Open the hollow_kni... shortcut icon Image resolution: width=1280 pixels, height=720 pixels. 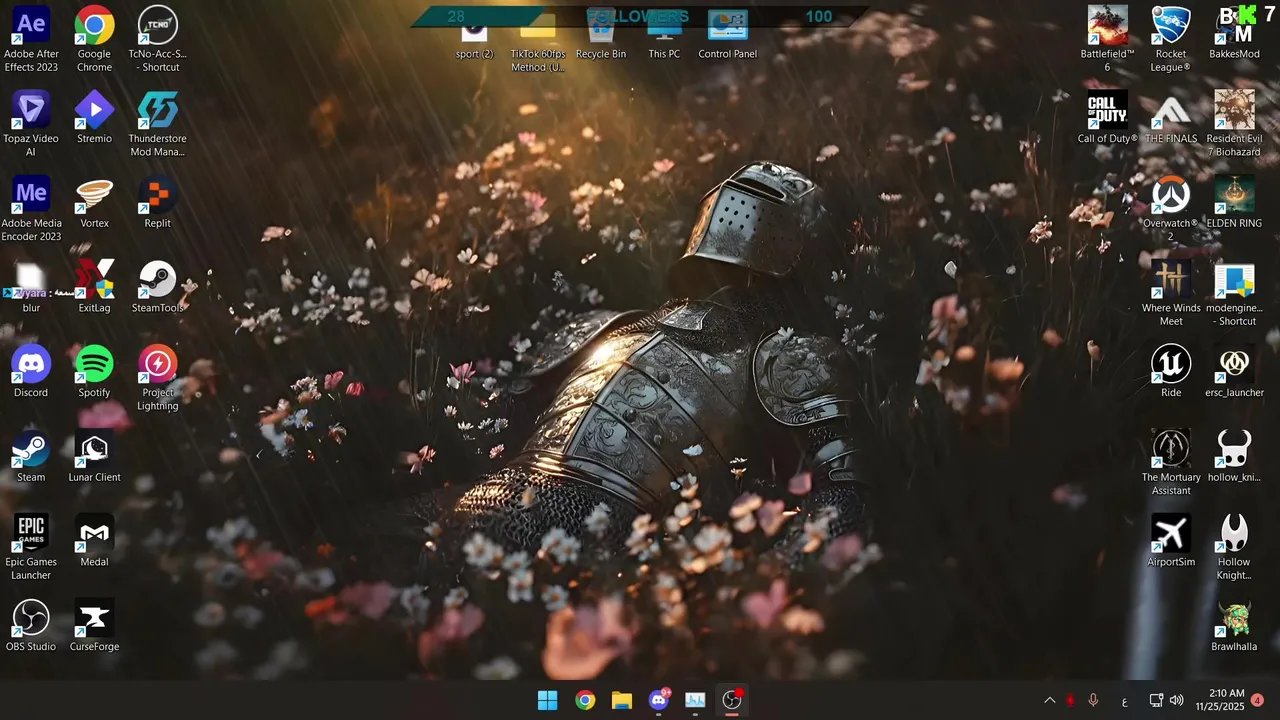click(x=1234, y=457)
